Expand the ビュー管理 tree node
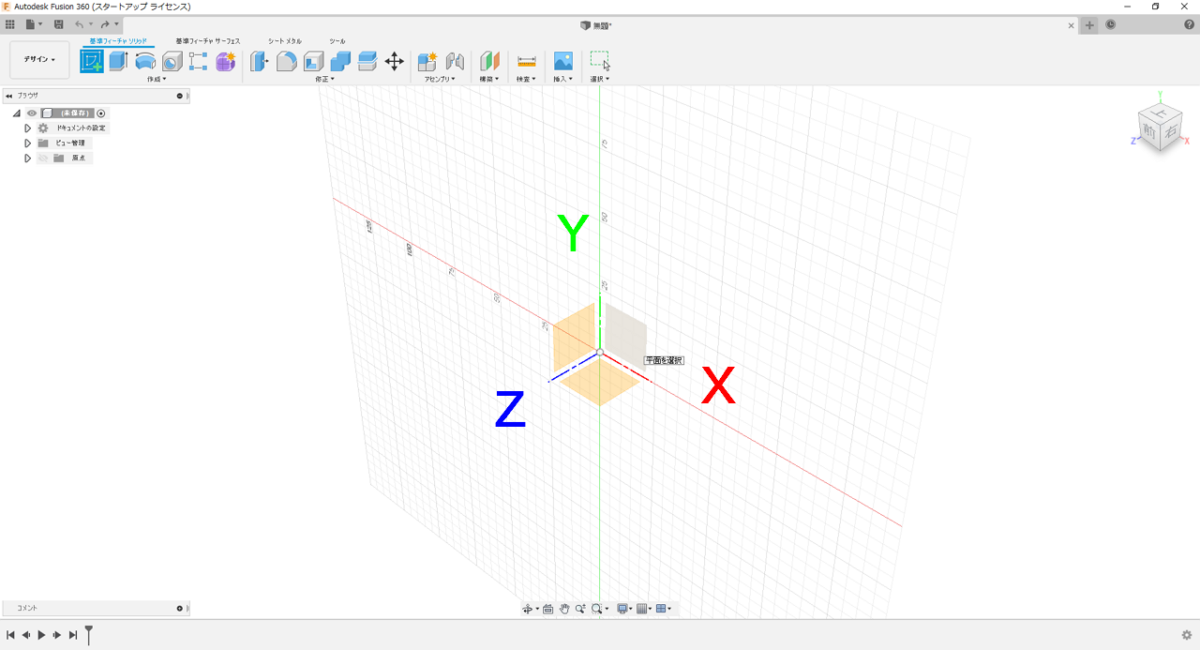This screenshot has height=650, width=1200. (28, 143)
